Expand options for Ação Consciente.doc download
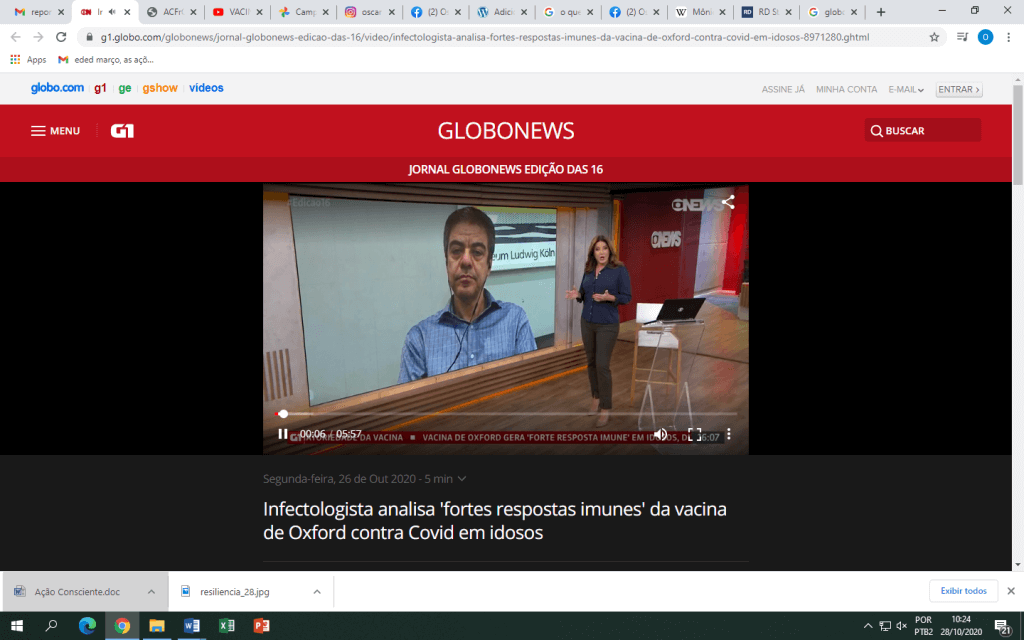1024x640 pixels. tap(152, 592)
